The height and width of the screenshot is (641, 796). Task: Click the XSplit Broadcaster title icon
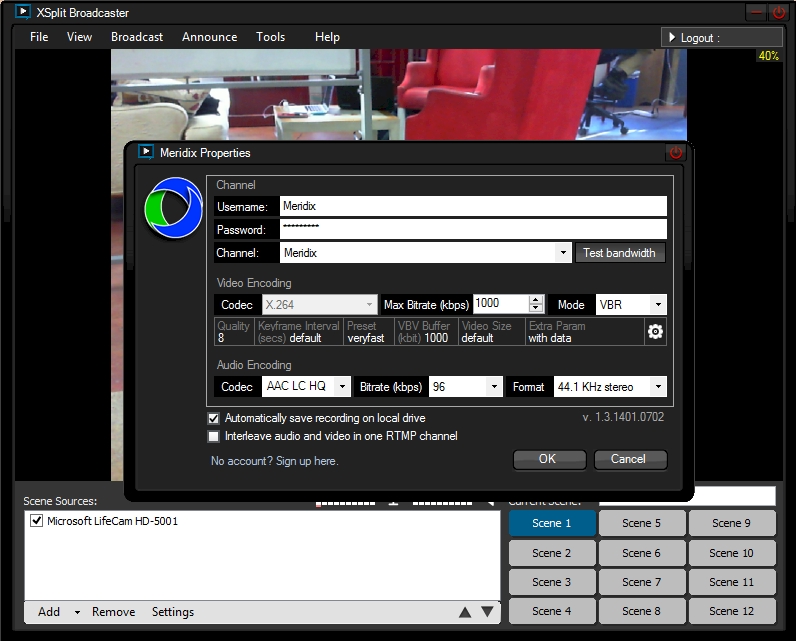[22, 13]
